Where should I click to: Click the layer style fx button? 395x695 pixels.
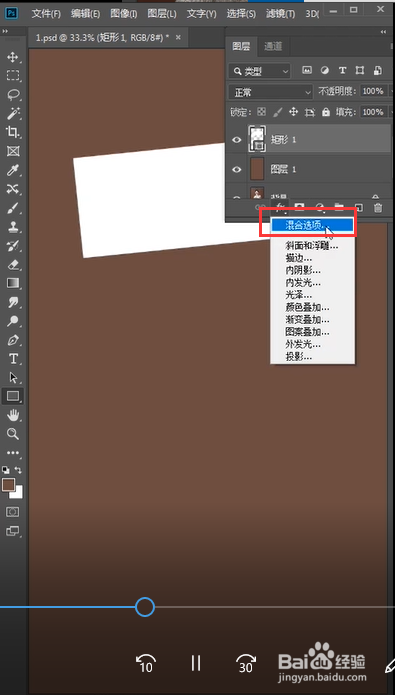280,207
